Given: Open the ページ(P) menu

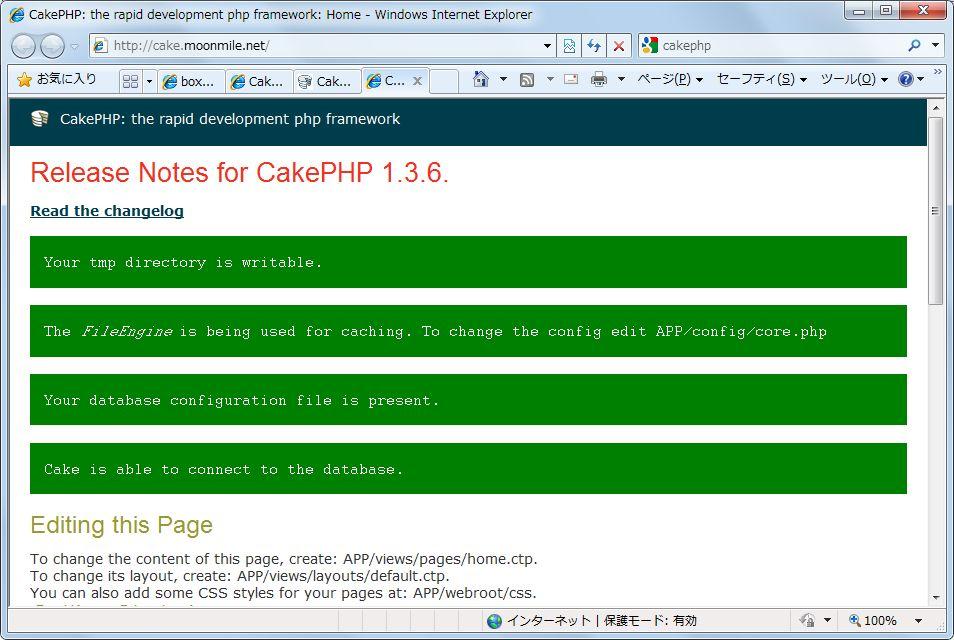Looking at the screenshot, I should click(669, 80).
